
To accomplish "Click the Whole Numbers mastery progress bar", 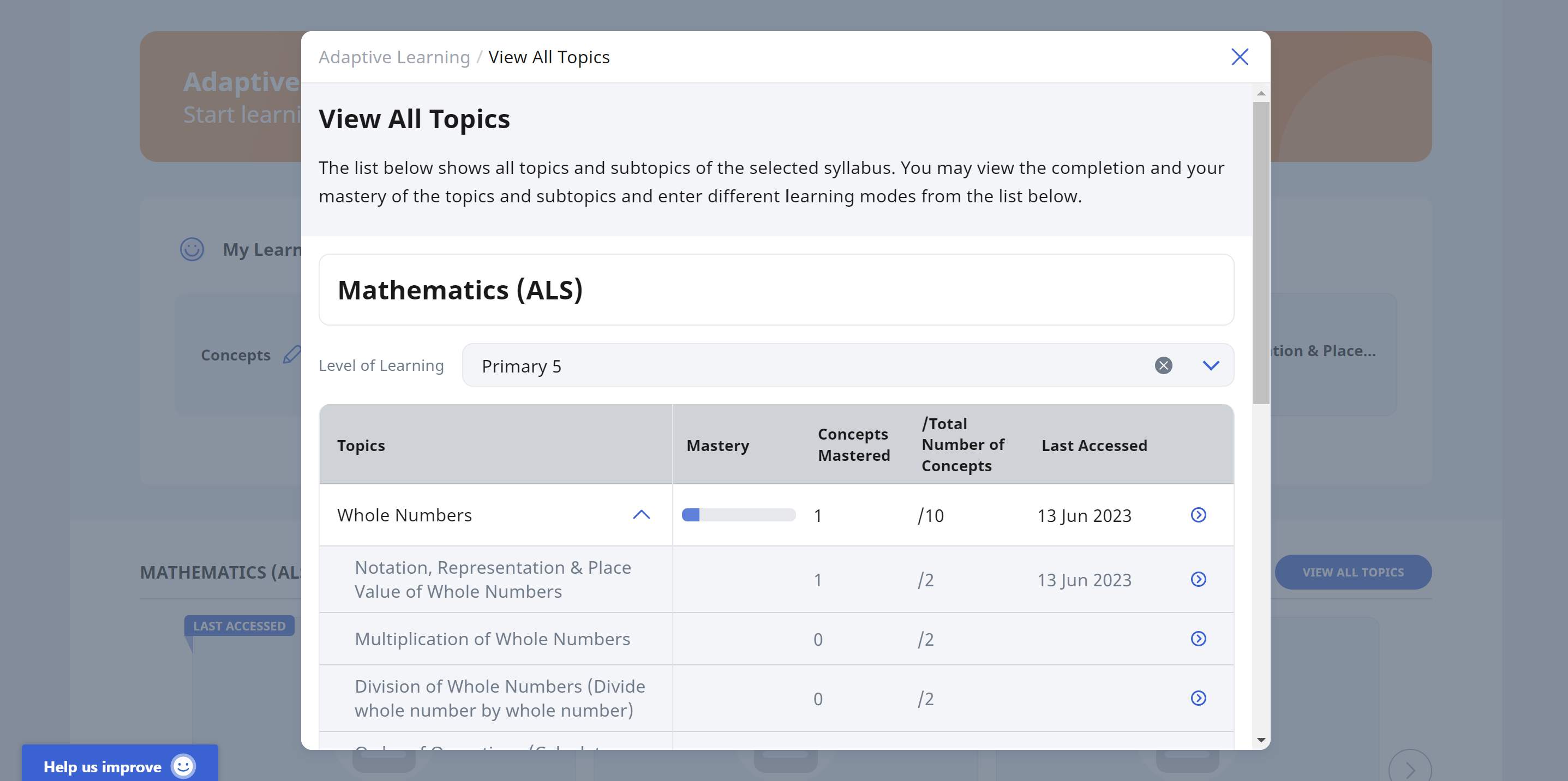I will pos(738,515).
